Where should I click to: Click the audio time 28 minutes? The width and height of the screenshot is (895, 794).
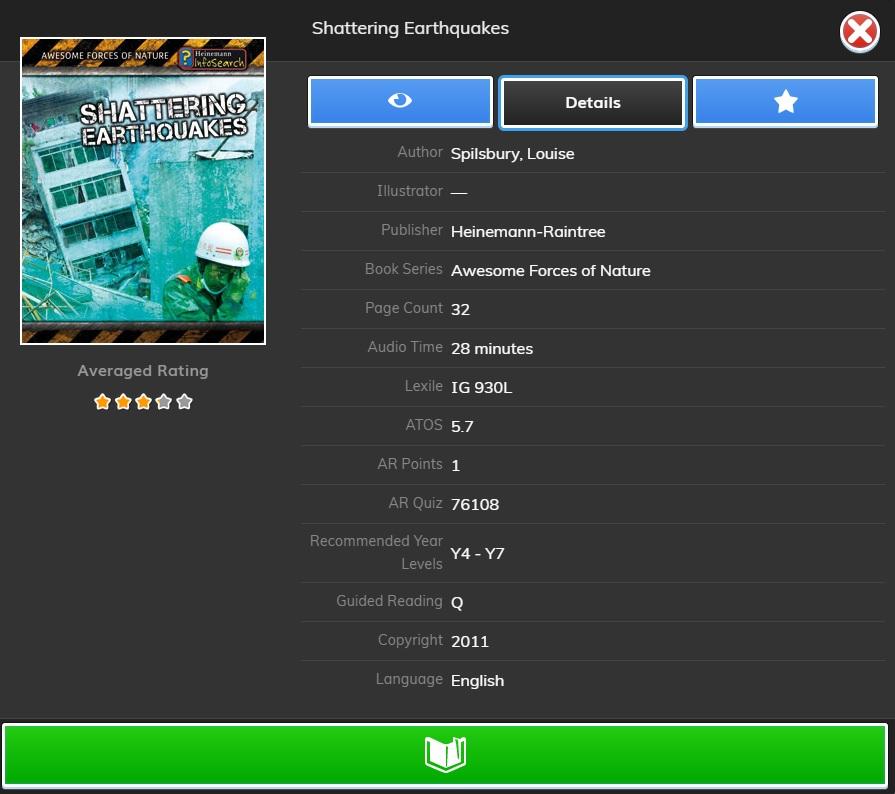pos(491,349)
